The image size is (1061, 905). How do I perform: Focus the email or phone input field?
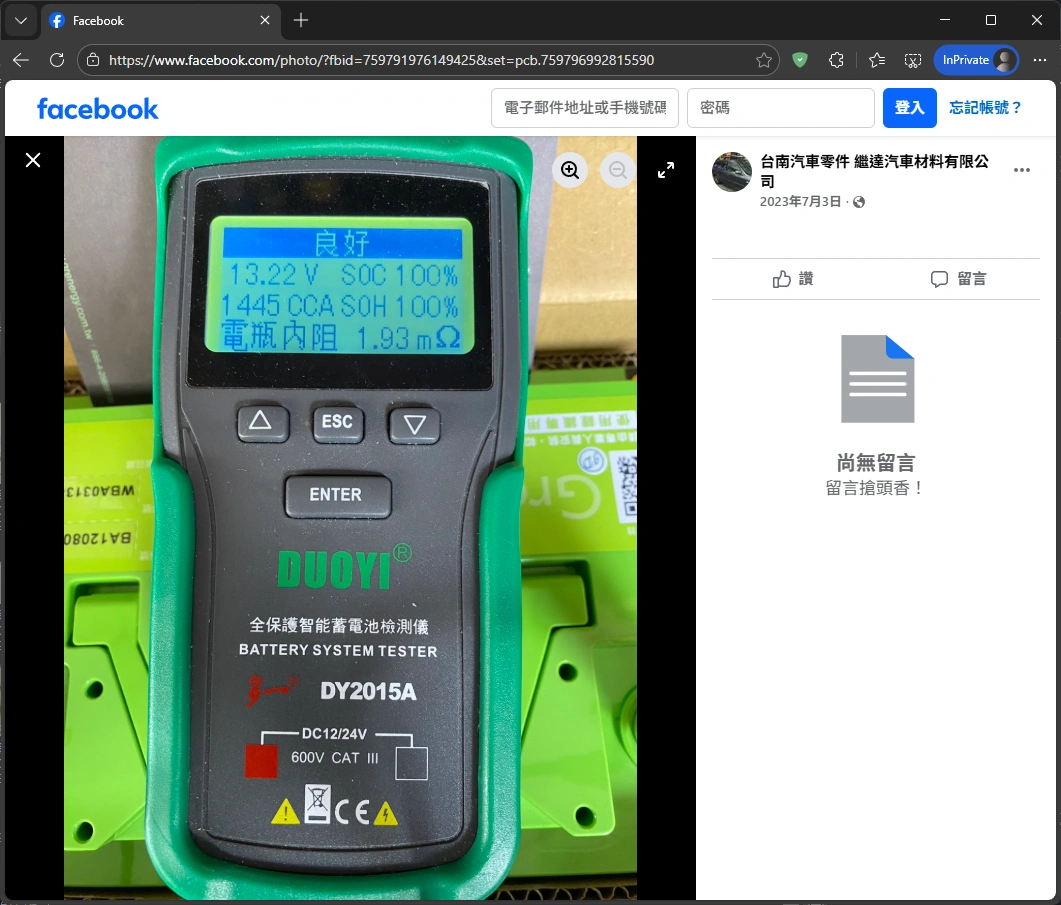pyautogui.click(x=585, y=108)
